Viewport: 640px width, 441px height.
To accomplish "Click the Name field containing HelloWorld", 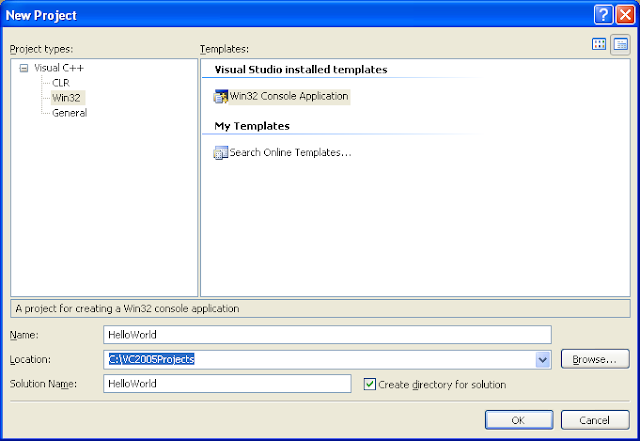I will (327, 335).
